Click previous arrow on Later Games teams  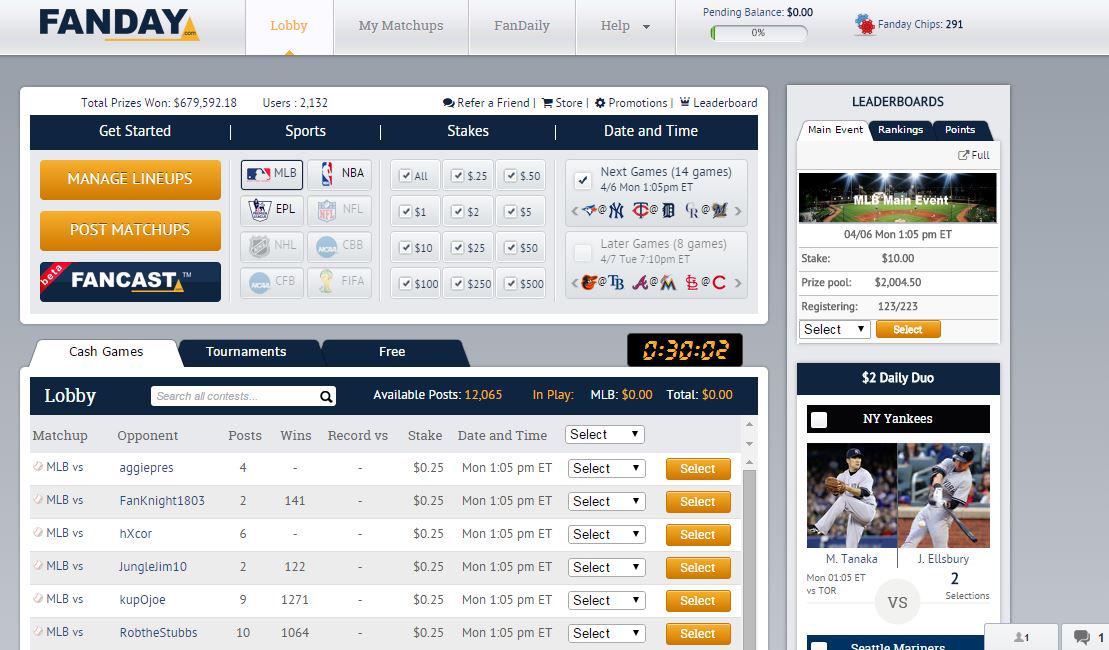(x=574, y=283)
